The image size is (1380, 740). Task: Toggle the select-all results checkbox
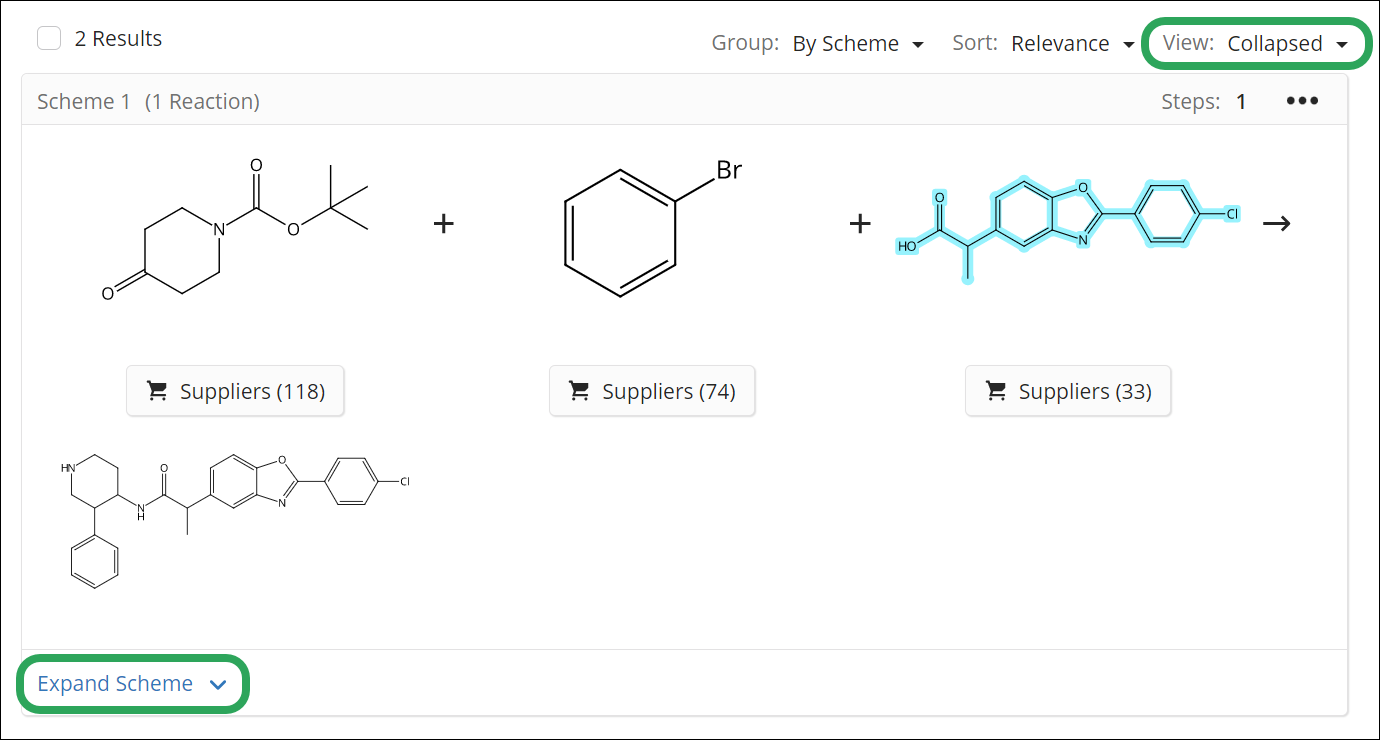tap(49, 39)
